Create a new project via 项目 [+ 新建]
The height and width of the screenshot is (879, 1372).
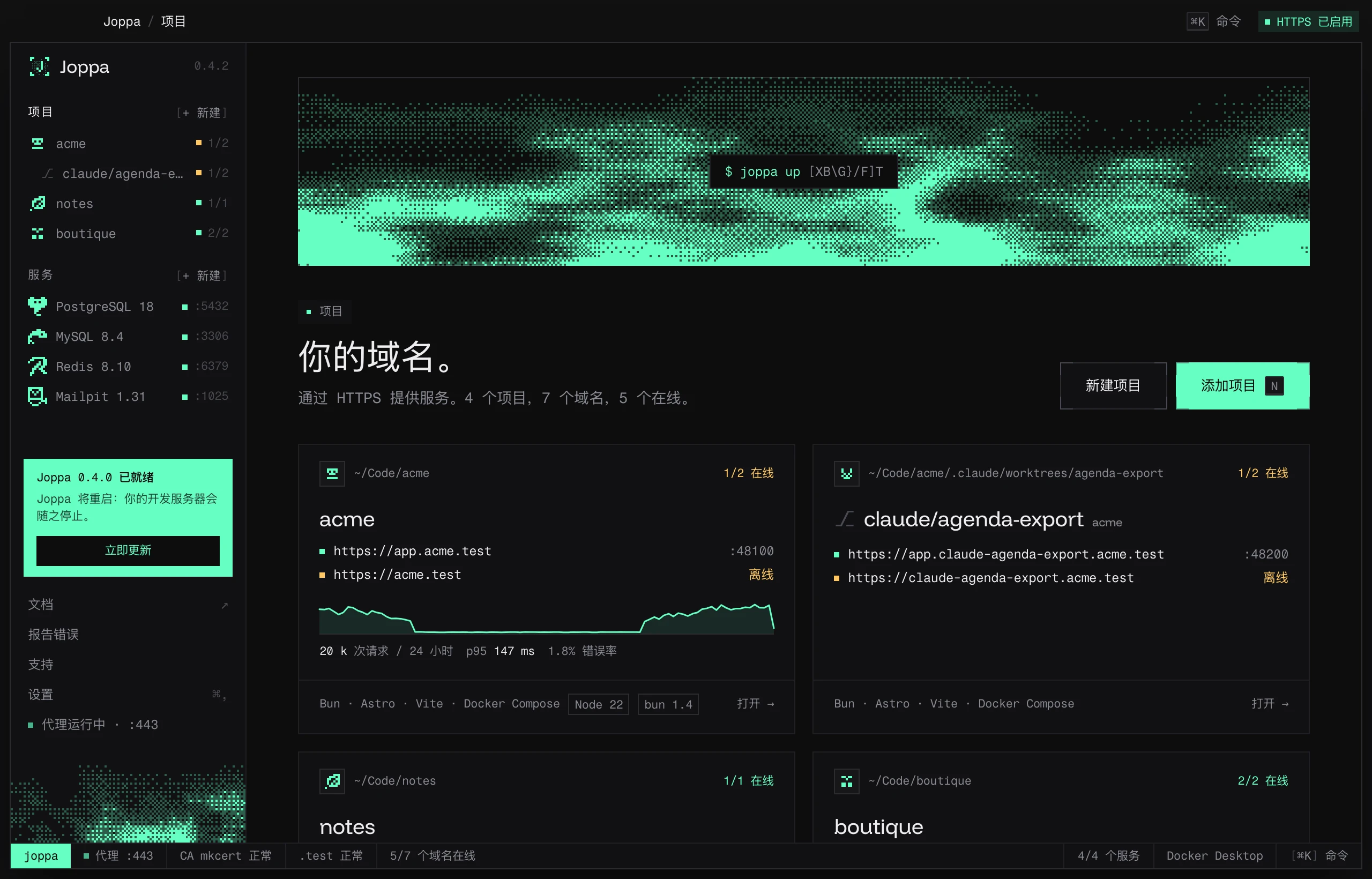[202, 113]
